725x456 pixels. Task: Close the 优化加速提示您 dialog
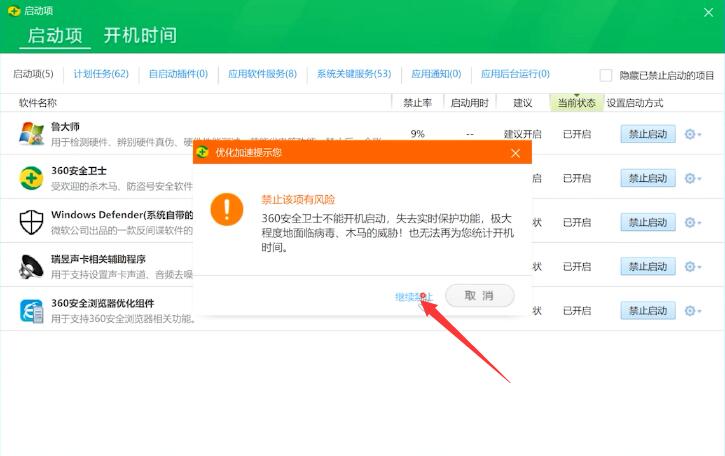[x=516, y=153]
